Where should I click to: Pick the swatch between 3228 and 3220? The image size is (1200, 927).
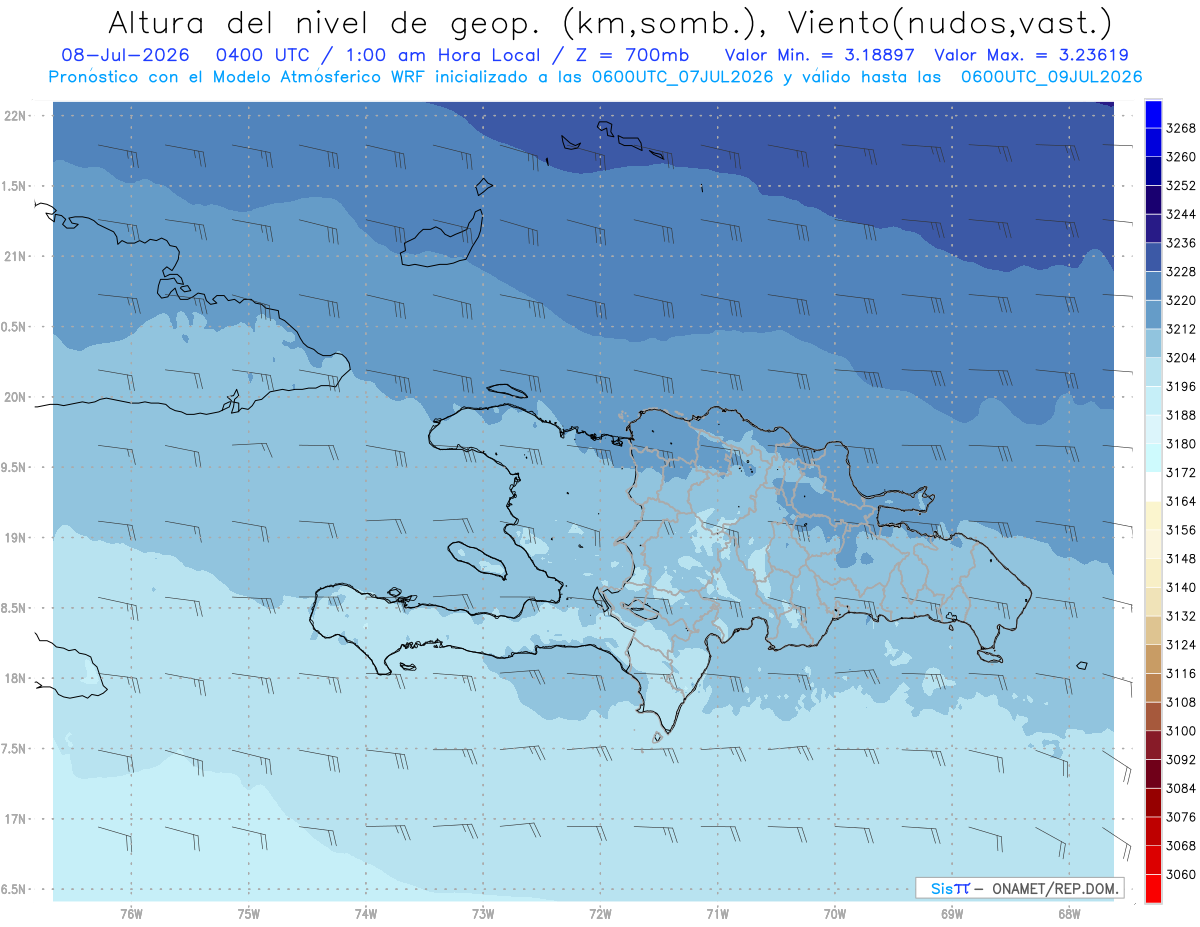coord(1153,286)
